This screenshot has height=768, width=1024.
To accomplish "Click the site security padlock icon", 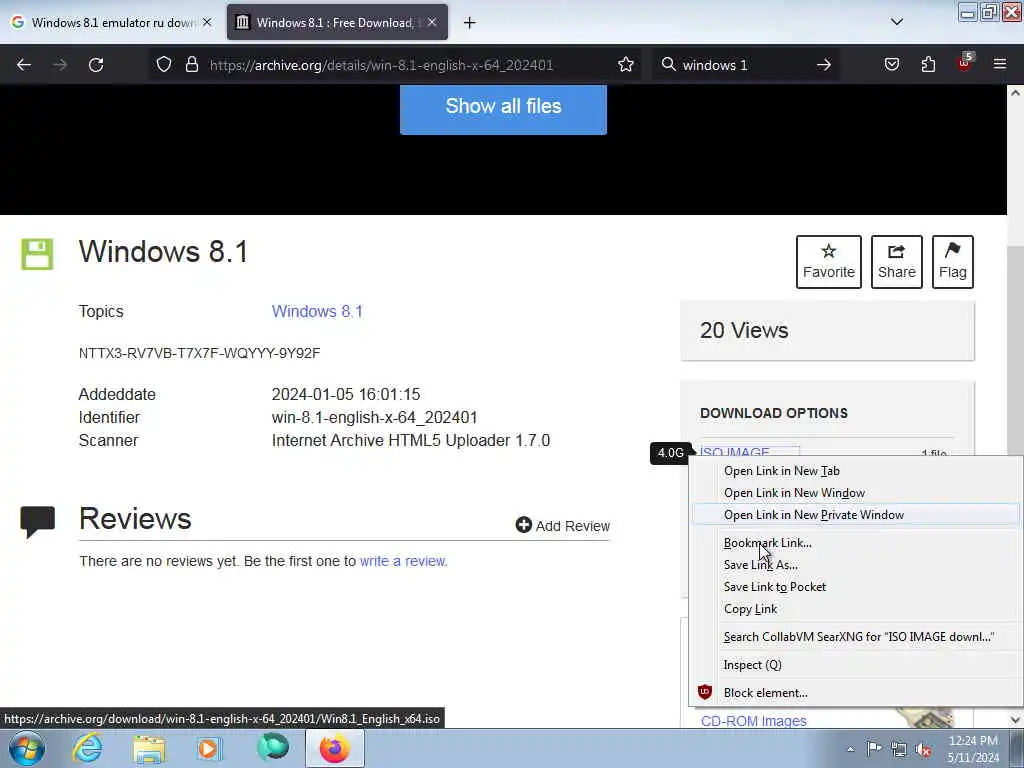I will point(191,65).
